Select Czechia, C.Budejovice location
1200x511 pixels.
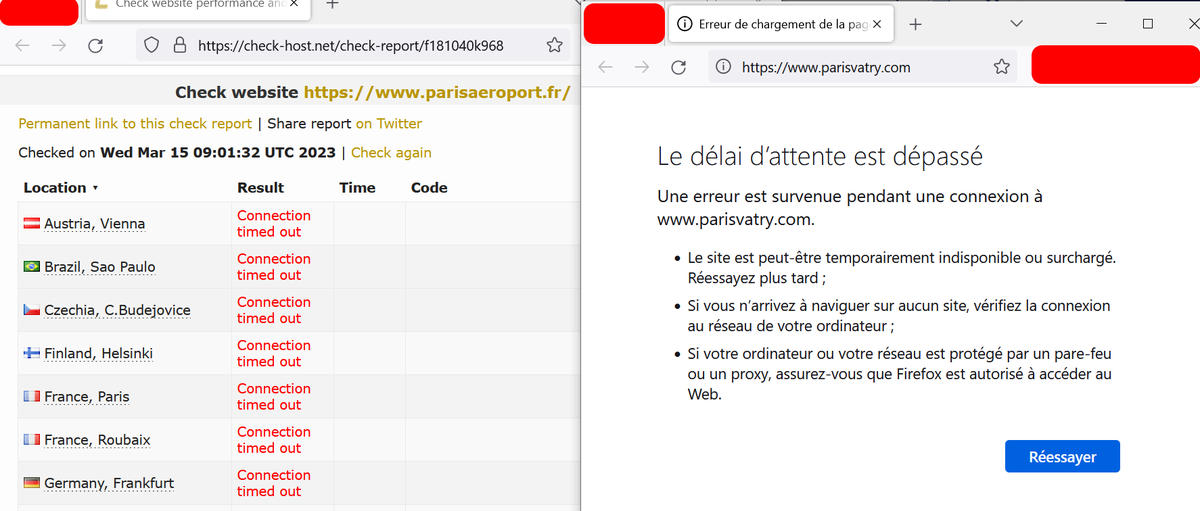[x=117, y=310]
